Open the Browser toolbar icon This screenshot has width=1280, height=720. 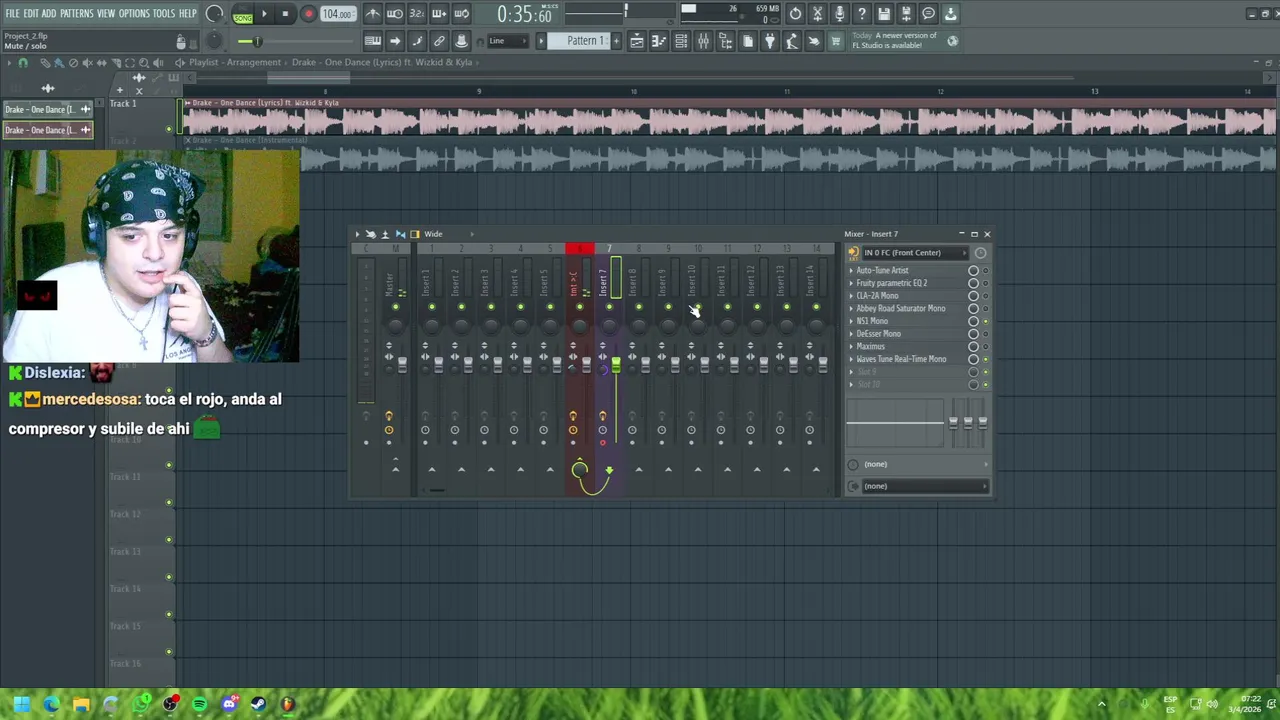(725, 41)
